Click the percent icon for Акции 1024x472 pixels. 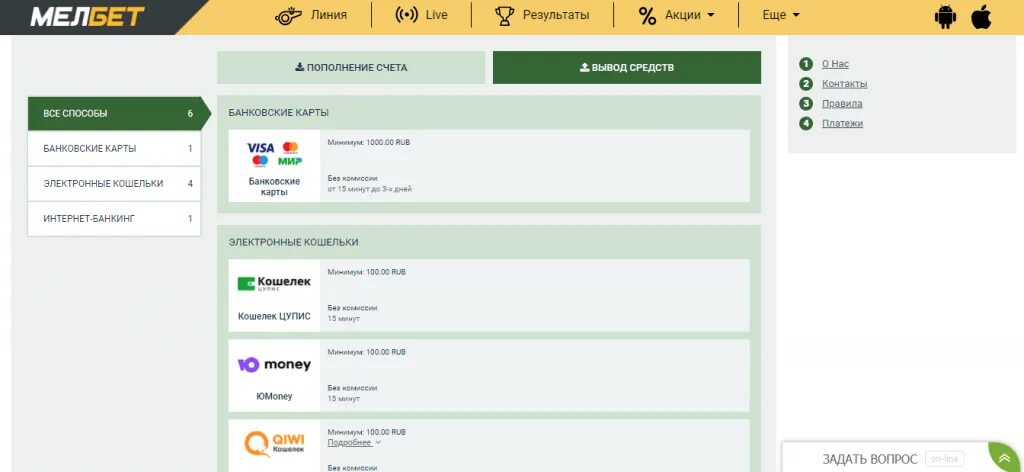[647, 16]
